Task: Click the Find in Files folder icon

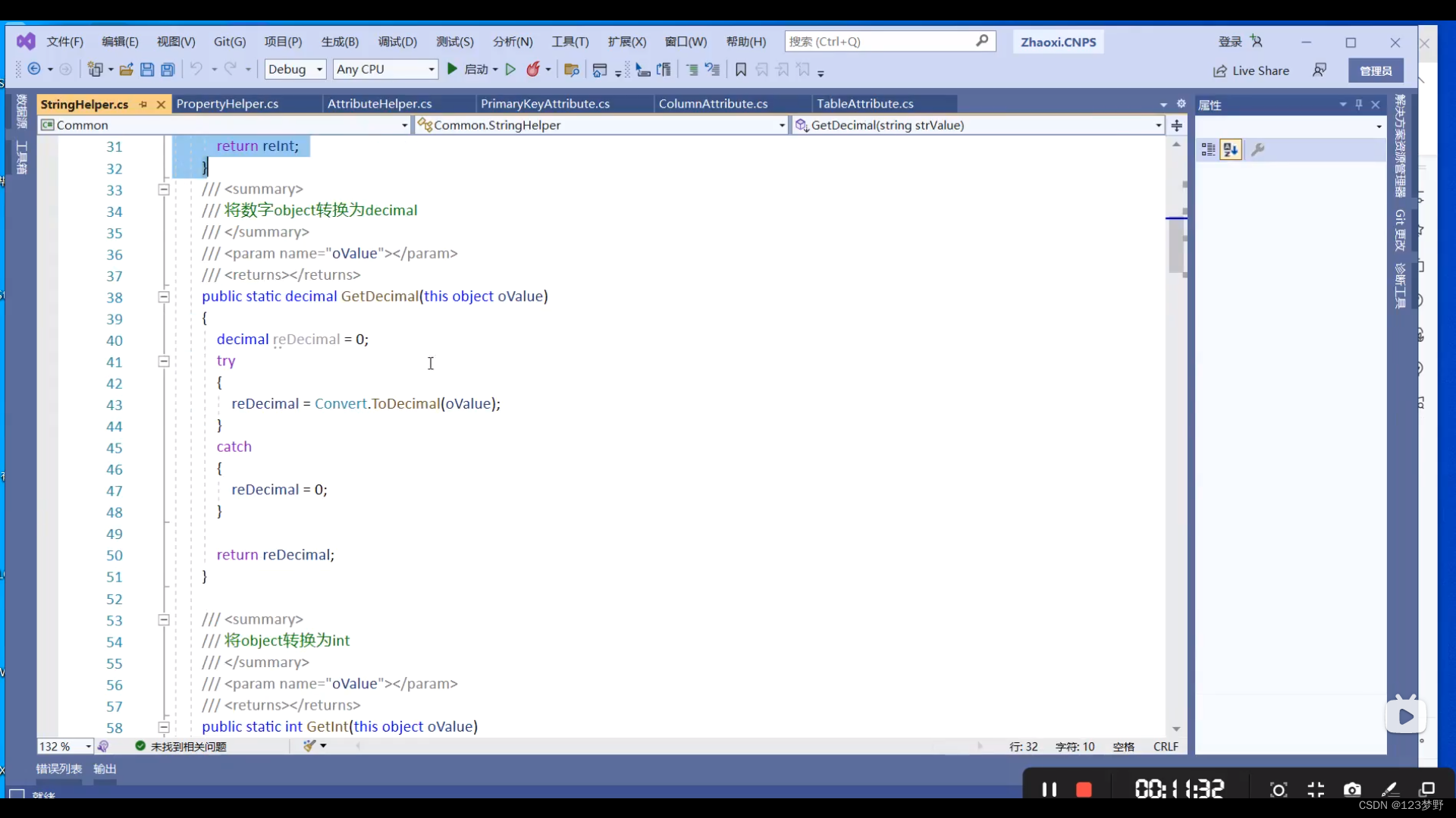Action: pyautogui.click(x=572, y=70)
